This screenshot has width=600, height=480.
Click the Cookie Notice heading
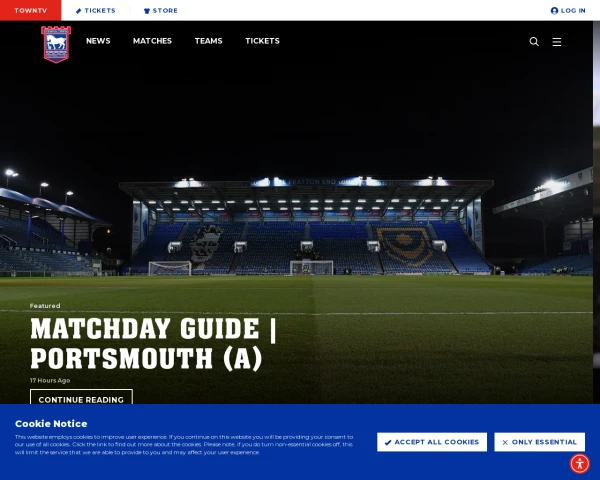pos(51,424)
